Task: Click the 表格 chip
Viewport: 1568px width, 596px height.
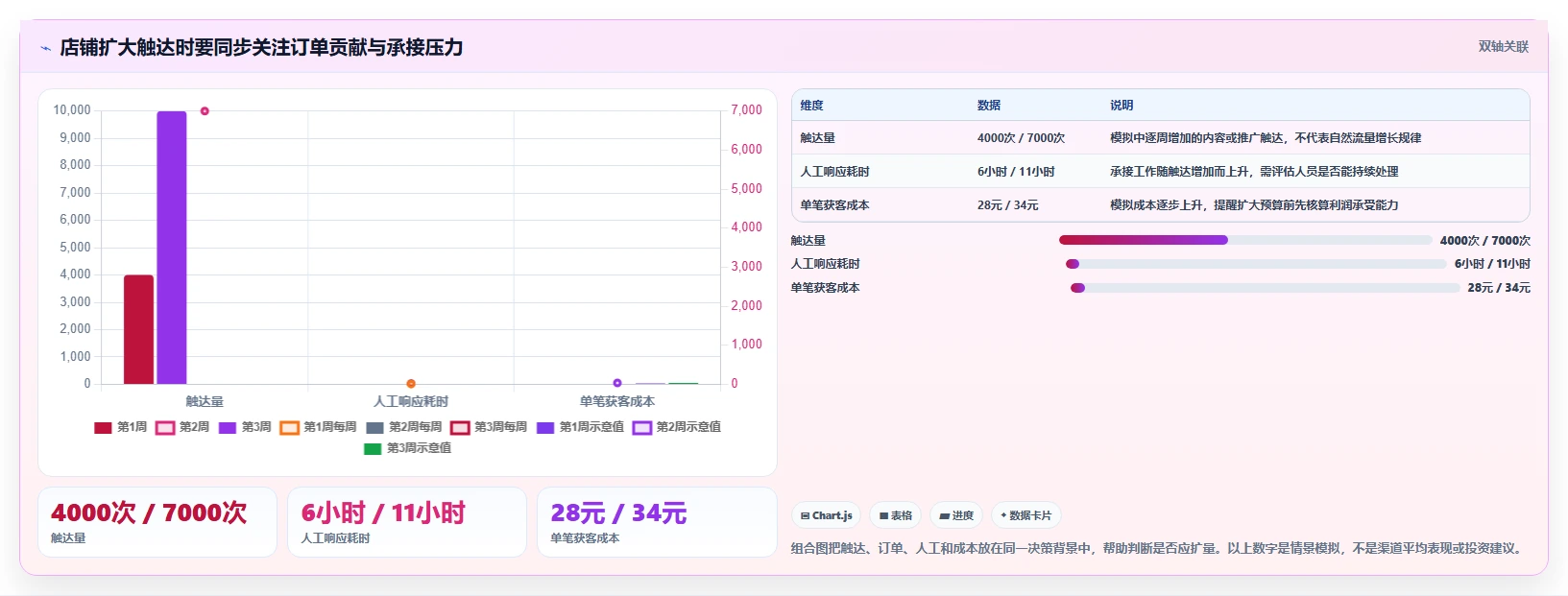Action: click(895, 515)
